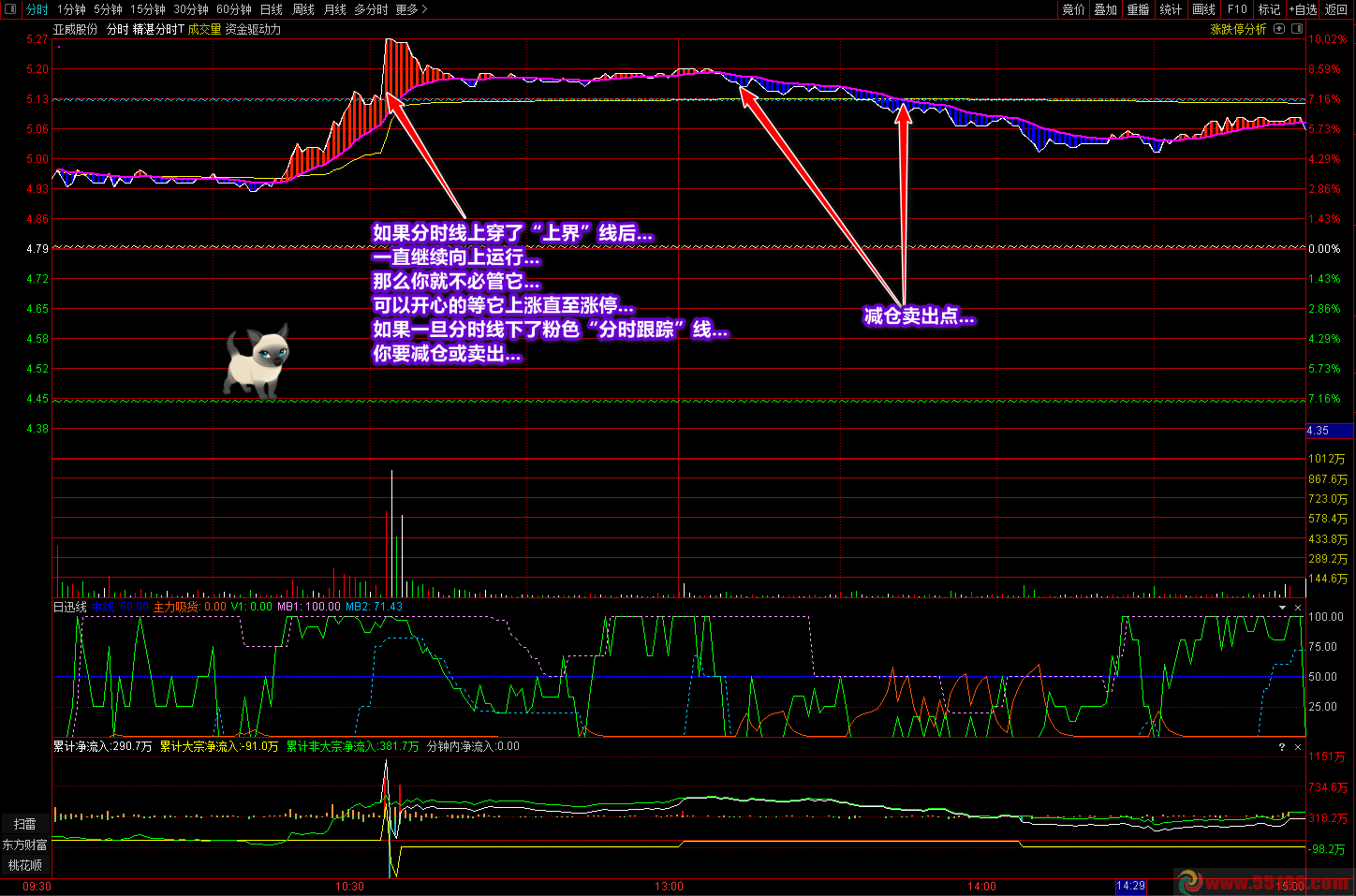Click the 累计大宗净流入 value label
This screenshot has height=896, width=1356.
219,746
